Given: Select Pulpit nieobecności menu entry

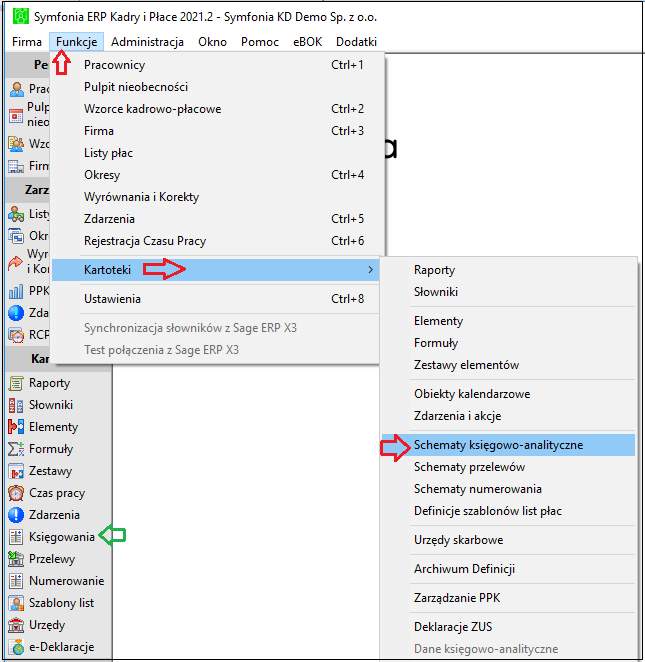Looking at the screenshot, I should tap(218, 87).
